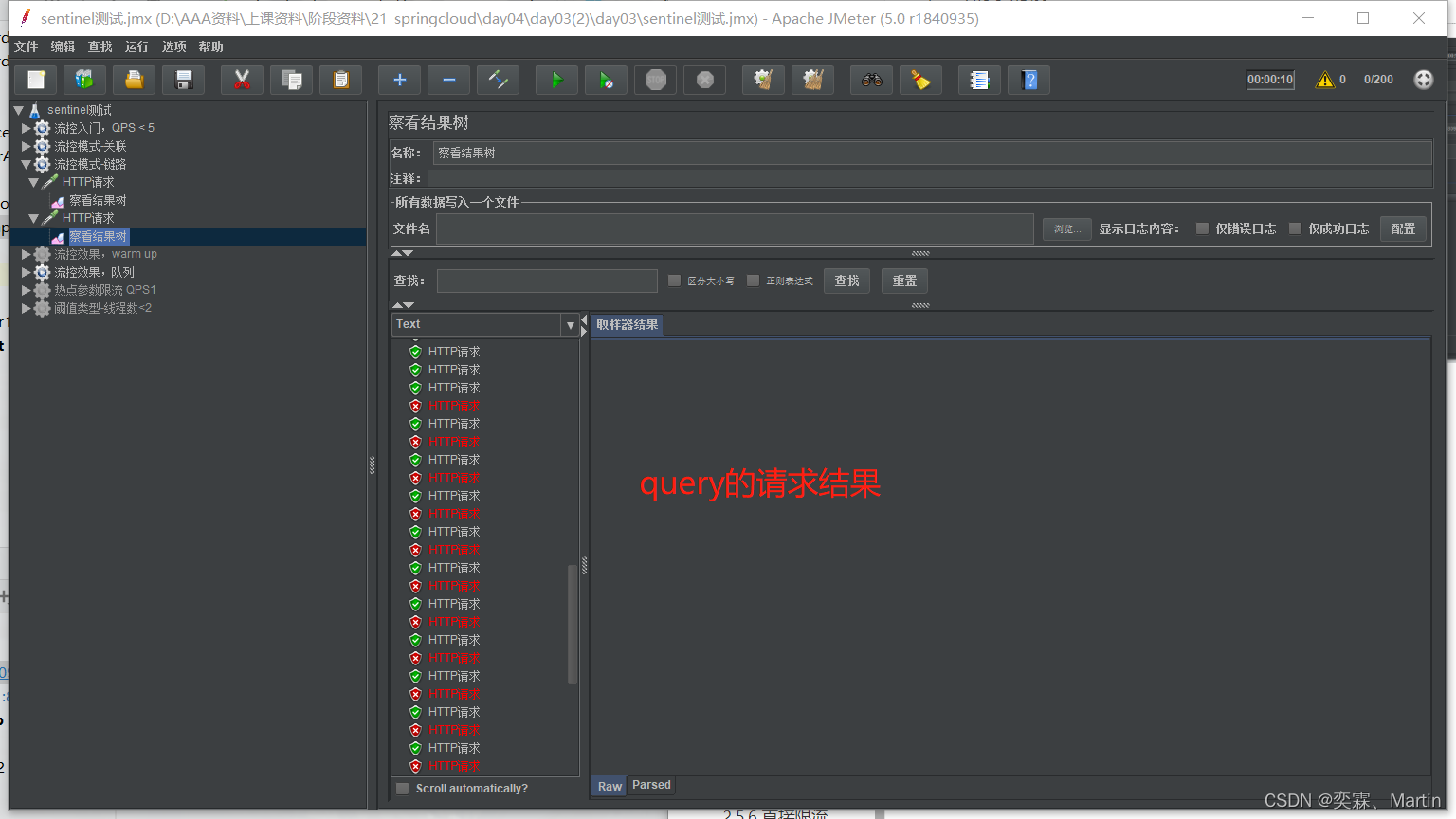Expand the 流控模式-关联 tree node
The height and width of the screenshot is (819, 1456).
pyautogui.click(x=27, y=146)
